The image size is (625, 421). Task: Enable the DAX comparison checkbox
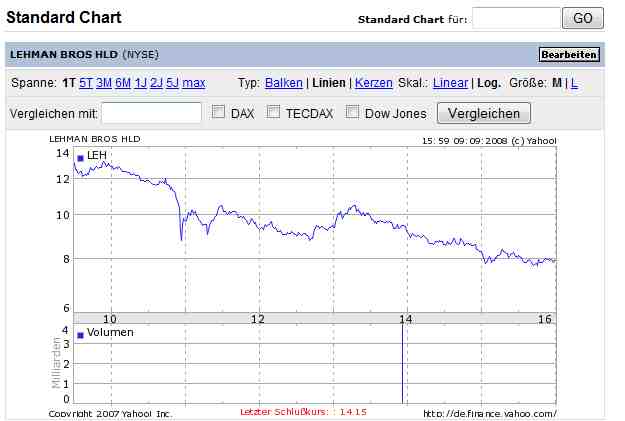pyautogui.click(x=218, y=111)
